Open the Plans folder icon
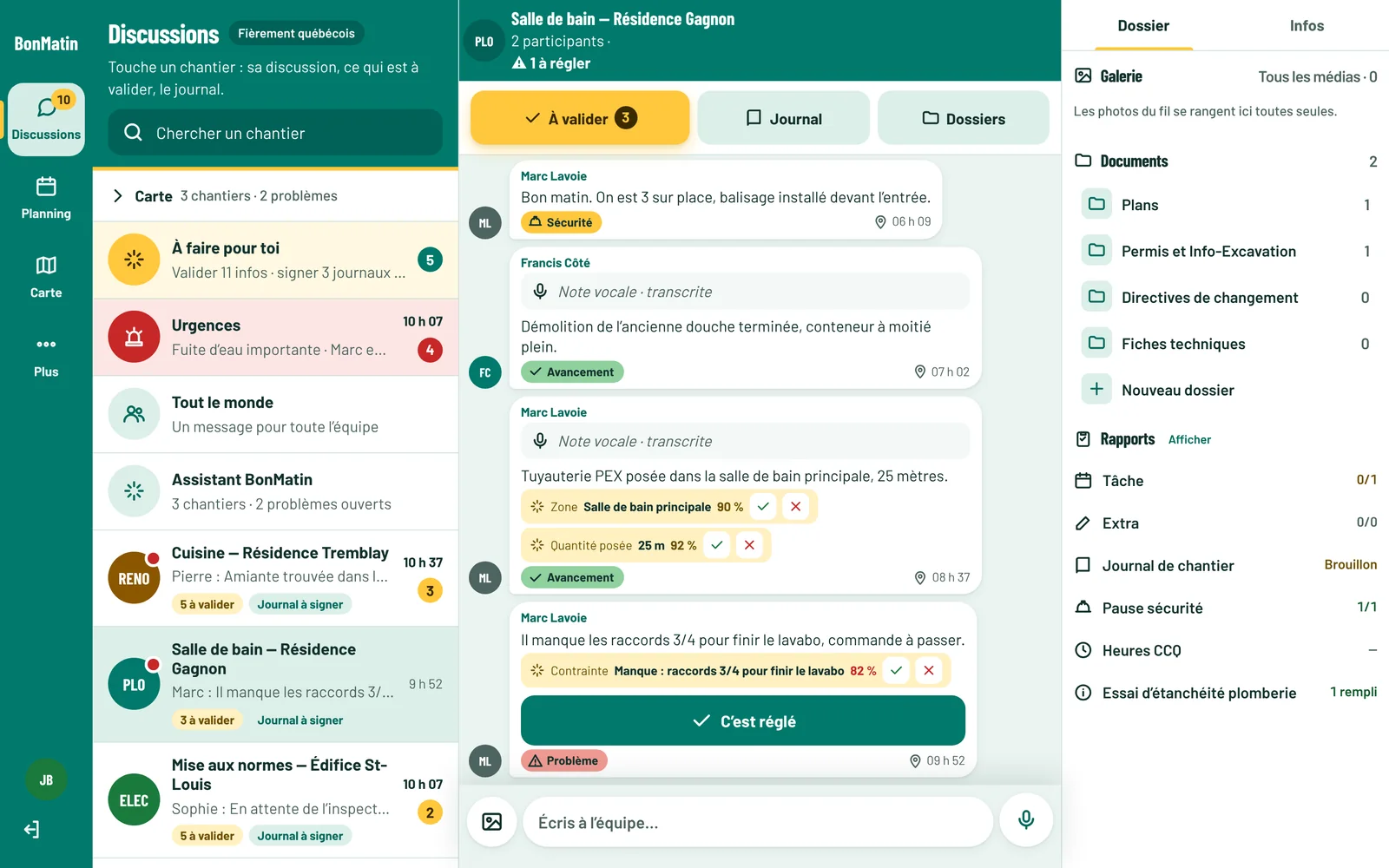 (1096, 204)
